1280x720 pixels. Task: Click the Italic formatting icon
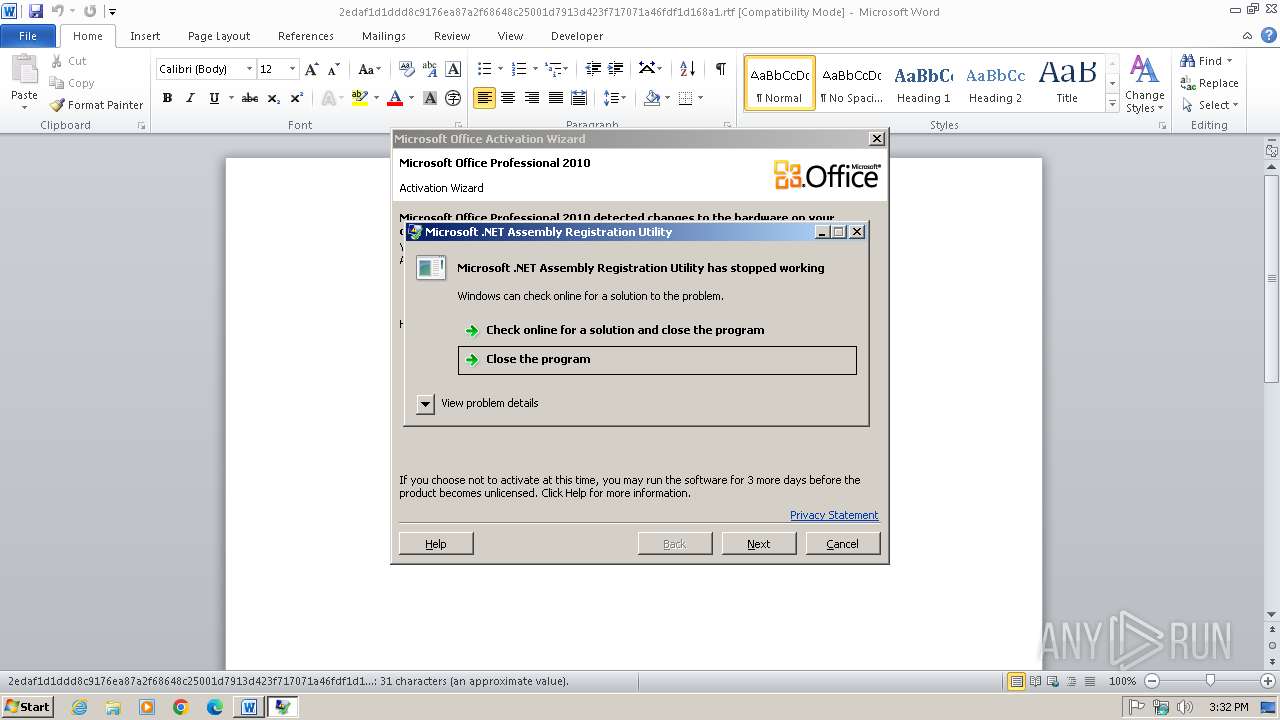pos(190,98)
